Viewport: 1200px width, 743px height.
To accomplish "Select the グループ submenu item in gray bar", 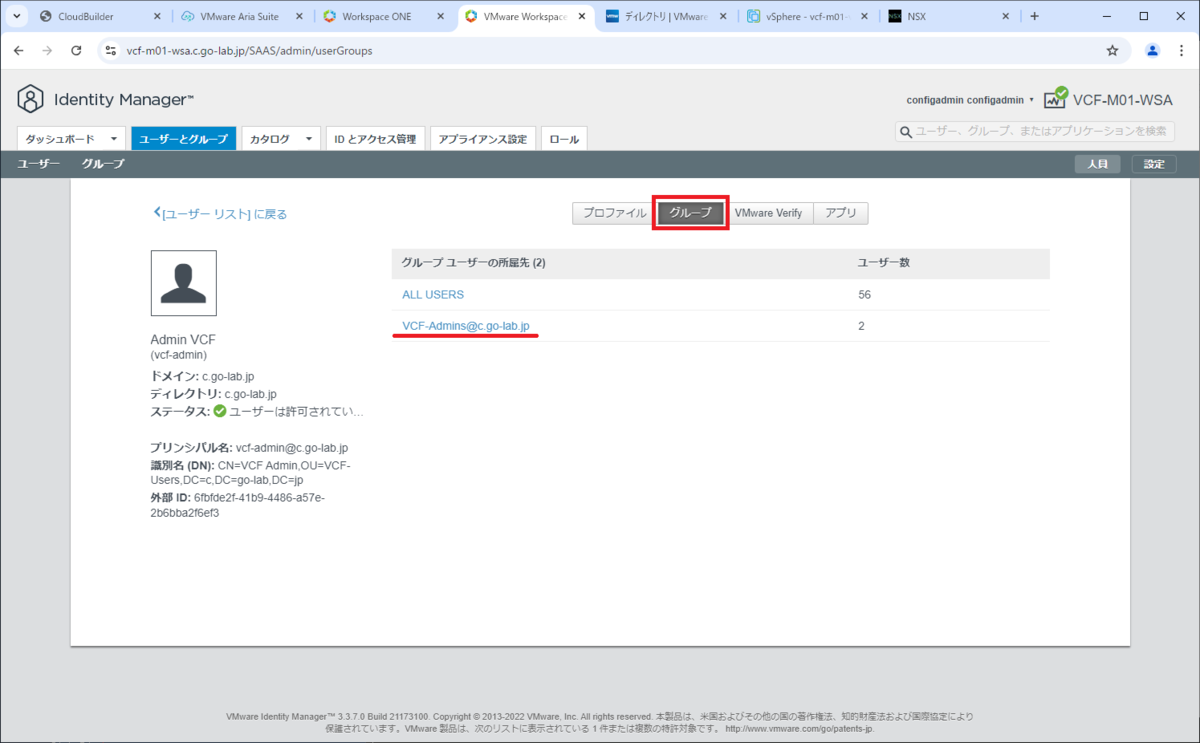I will coord(103,164).
